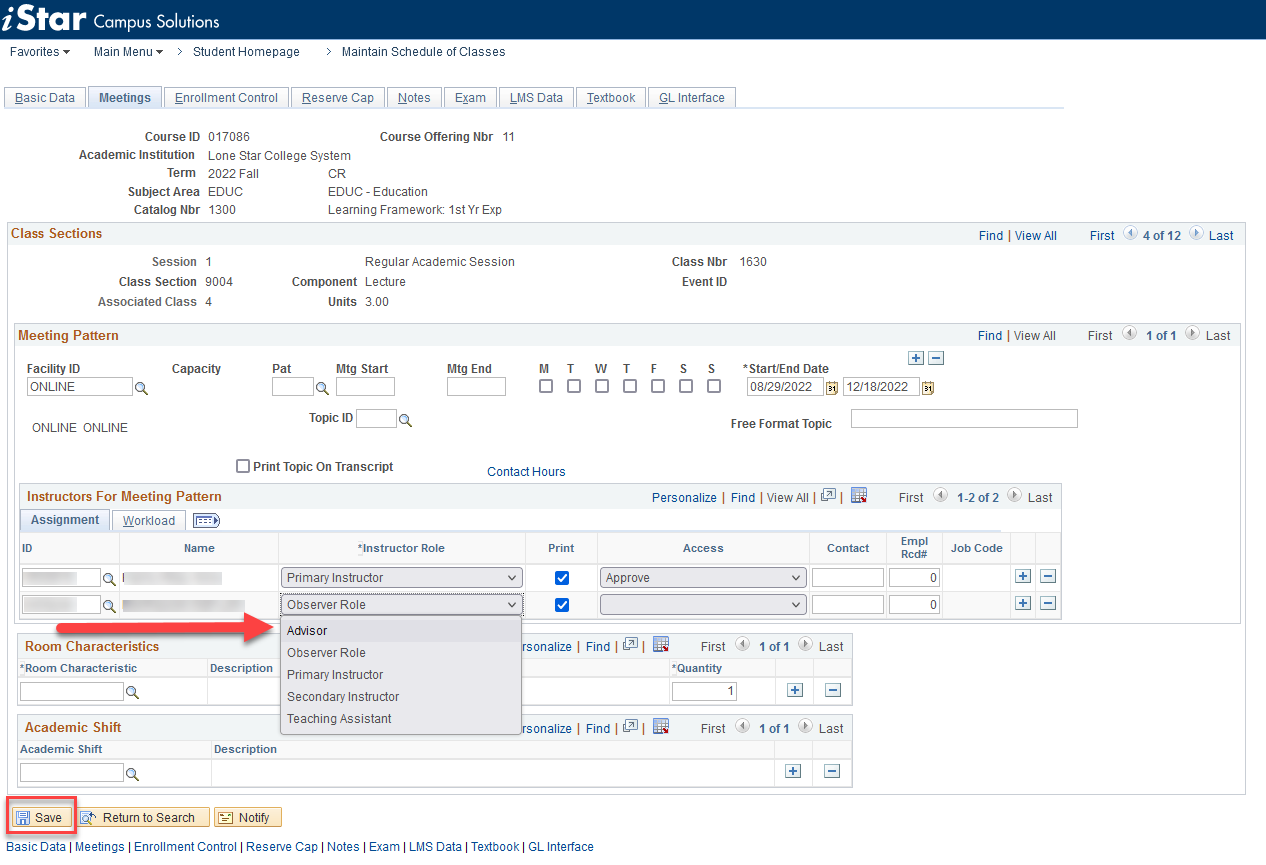Switch to Basic Data tab
Image resolution: width=1266 pixels, height=865 pixels.
[45, 98]
